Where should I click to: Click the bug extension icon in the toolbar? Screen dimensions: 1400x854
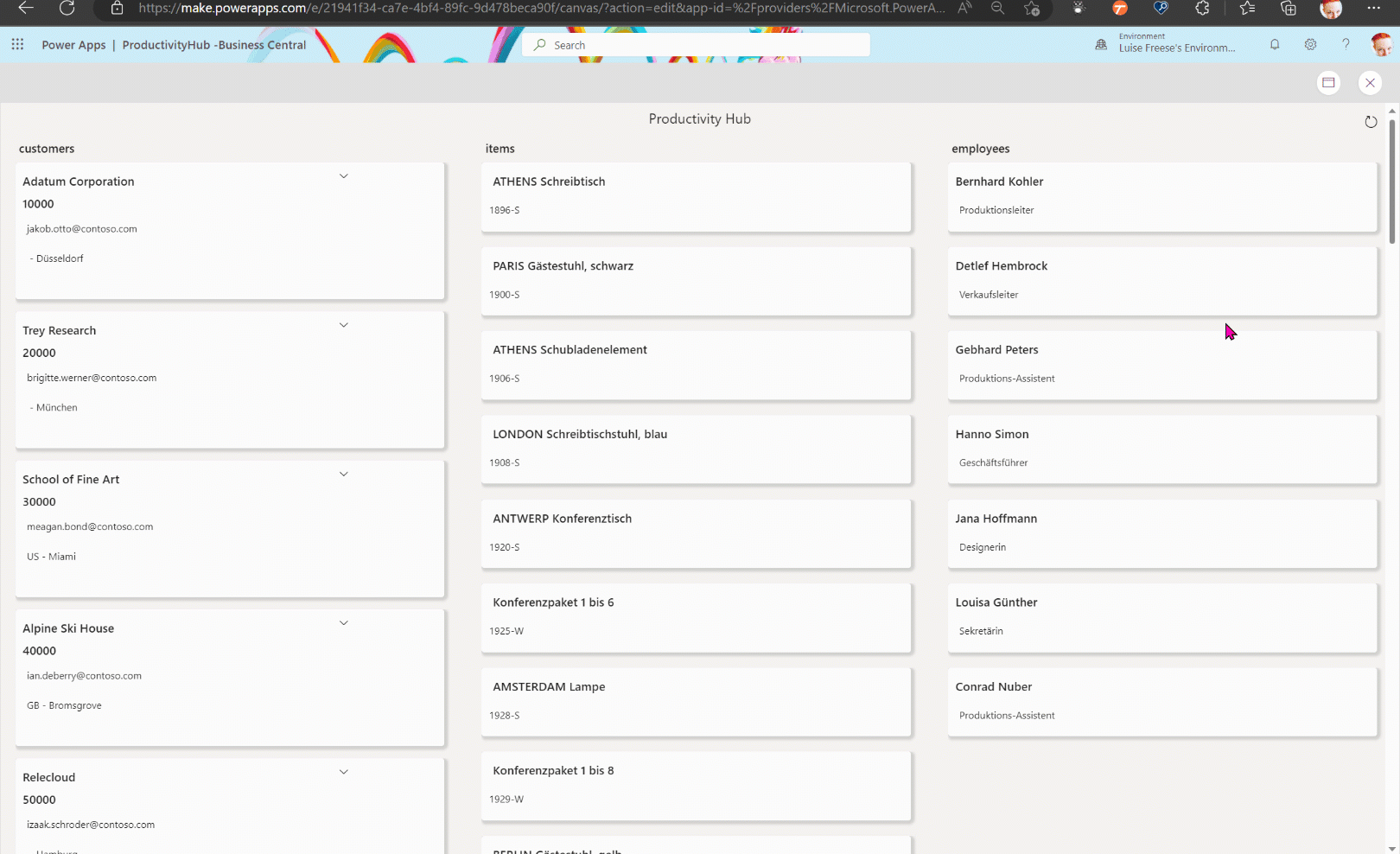(1079, 8)
